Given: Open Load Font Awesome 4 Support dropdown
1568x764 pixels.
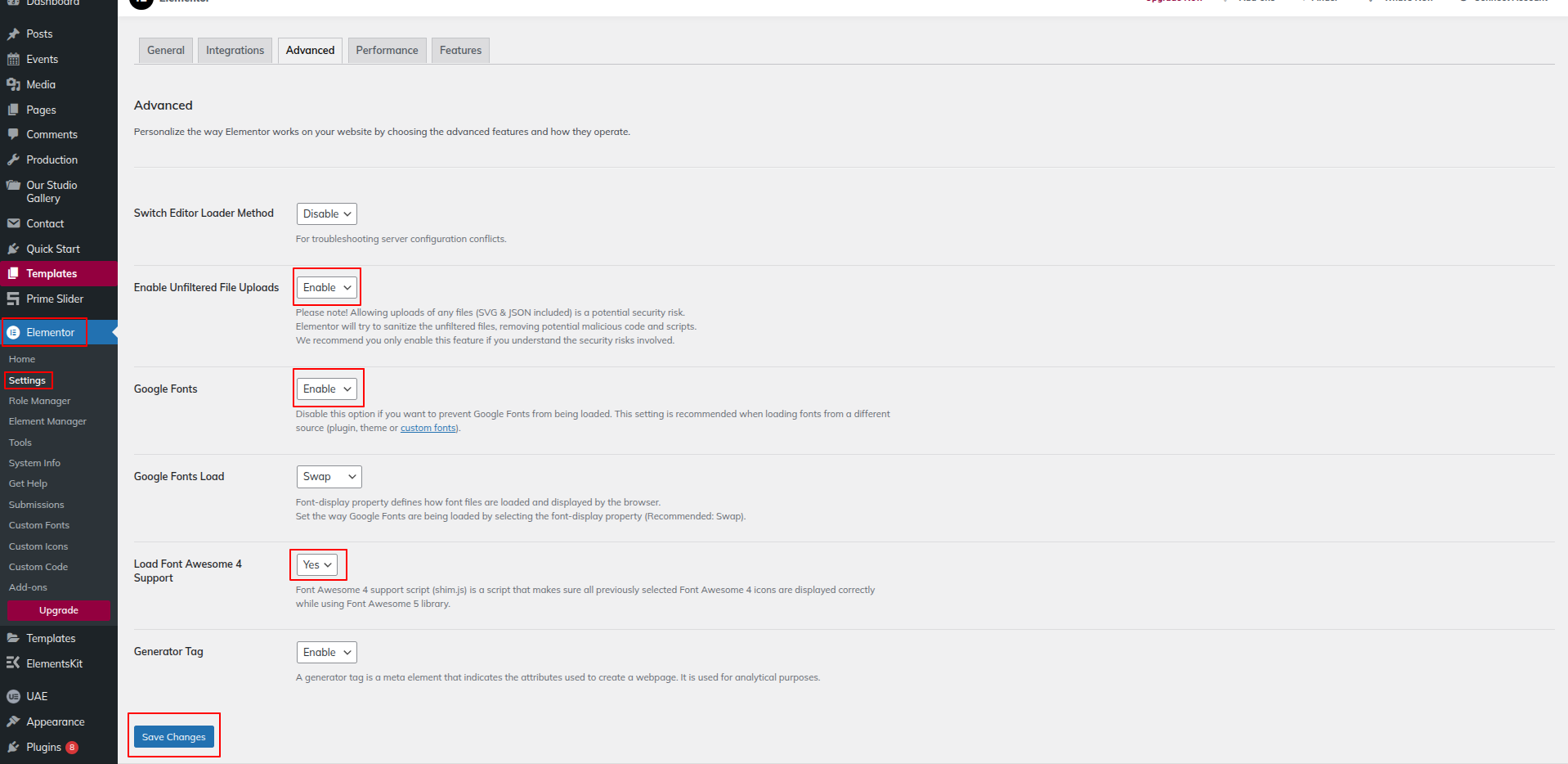Looking at the screenshot, I should pyautogui.click(x=317, y=565).
